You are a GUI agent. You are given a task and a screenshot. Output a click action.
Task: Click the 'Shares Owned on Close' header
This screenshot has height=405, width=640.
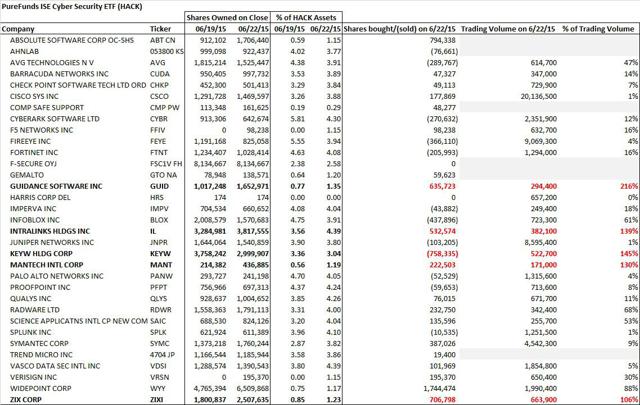(x=227, y=18)
